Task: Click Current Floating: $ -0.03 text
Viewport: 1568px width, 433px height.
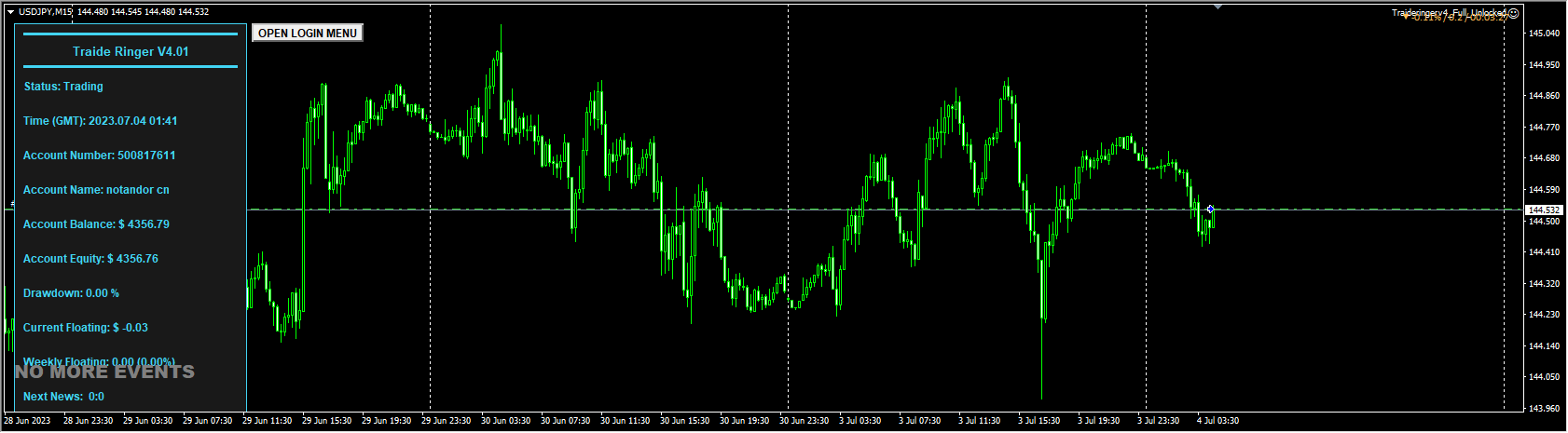Action: [85, 328]
